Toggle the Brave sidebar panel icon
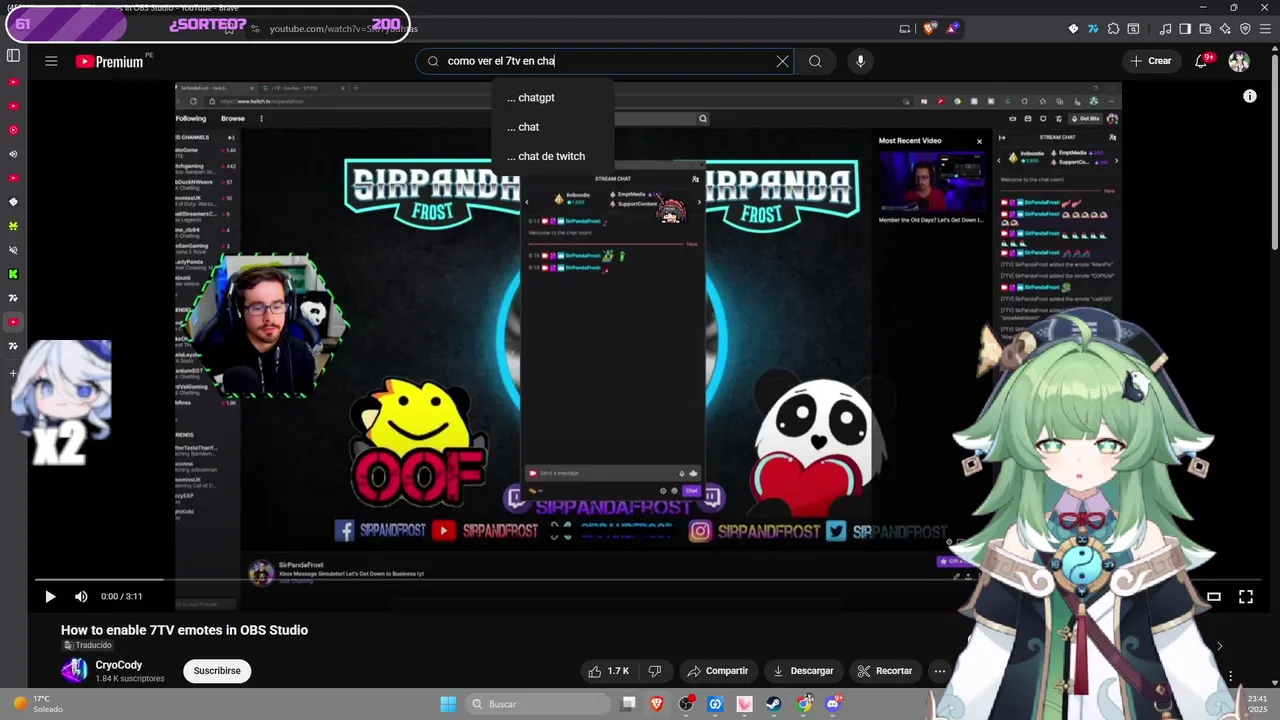 click(x=1185, y=29)
